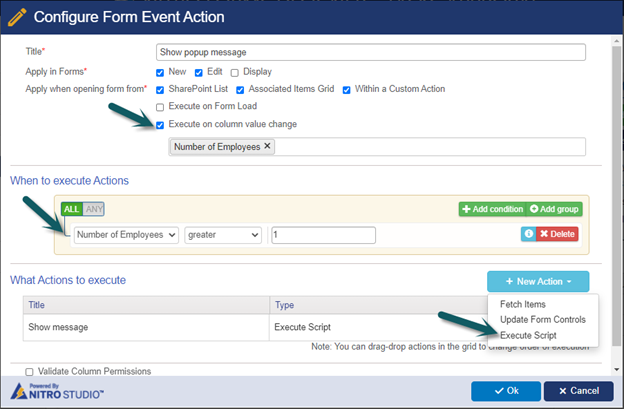Viewport: 624px width, 409px height.
Task: Click the Nitro Studio logo
Action: [57, 391]
